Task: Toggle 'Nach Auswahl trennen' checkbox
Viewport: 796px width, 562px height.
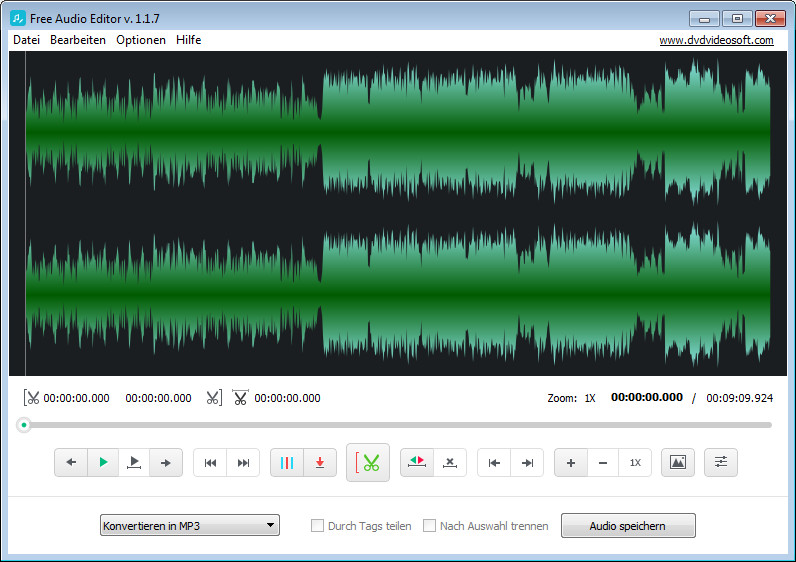Action: point(429,526)
